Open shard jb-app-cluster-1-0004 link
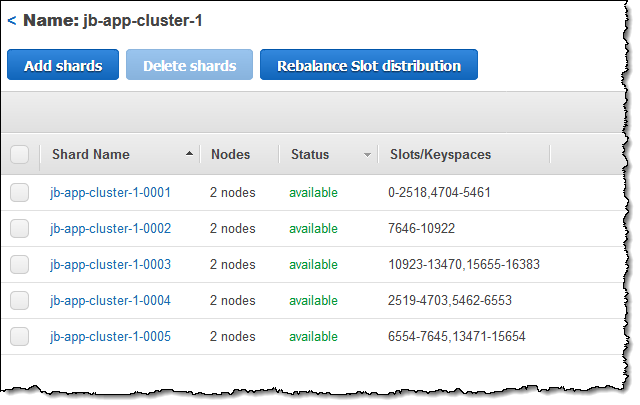The height and width of the screenshot is (405, 640). [110, 301]
